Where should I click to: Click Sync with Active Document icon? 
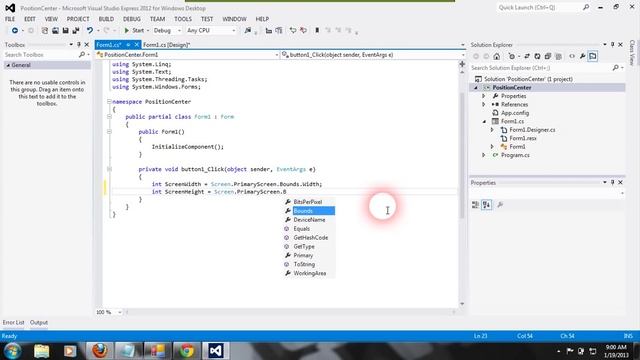pos(527,56)
